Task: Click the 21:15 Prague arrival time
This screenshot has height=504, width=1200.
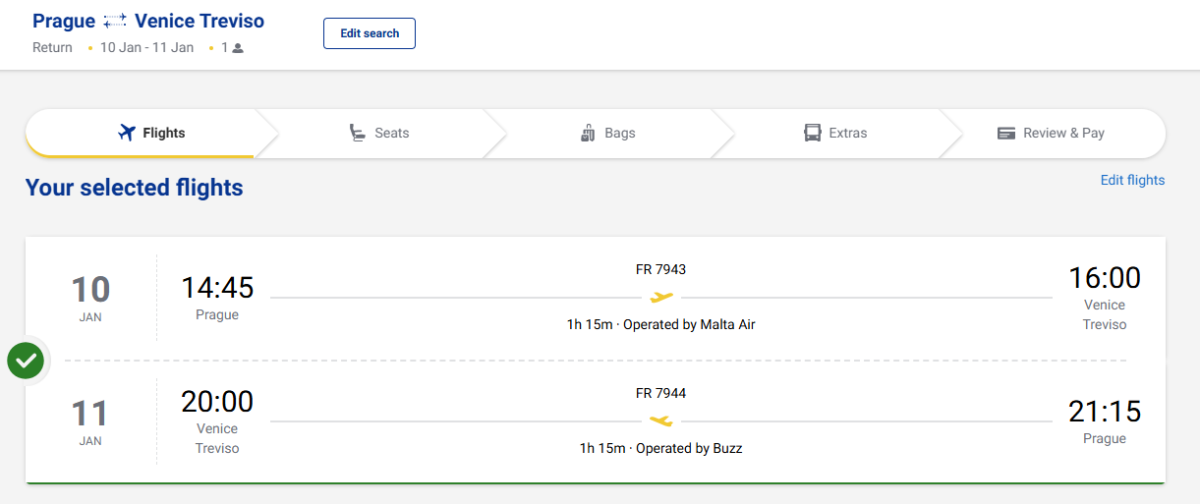Action: [x=1104, y=412]
